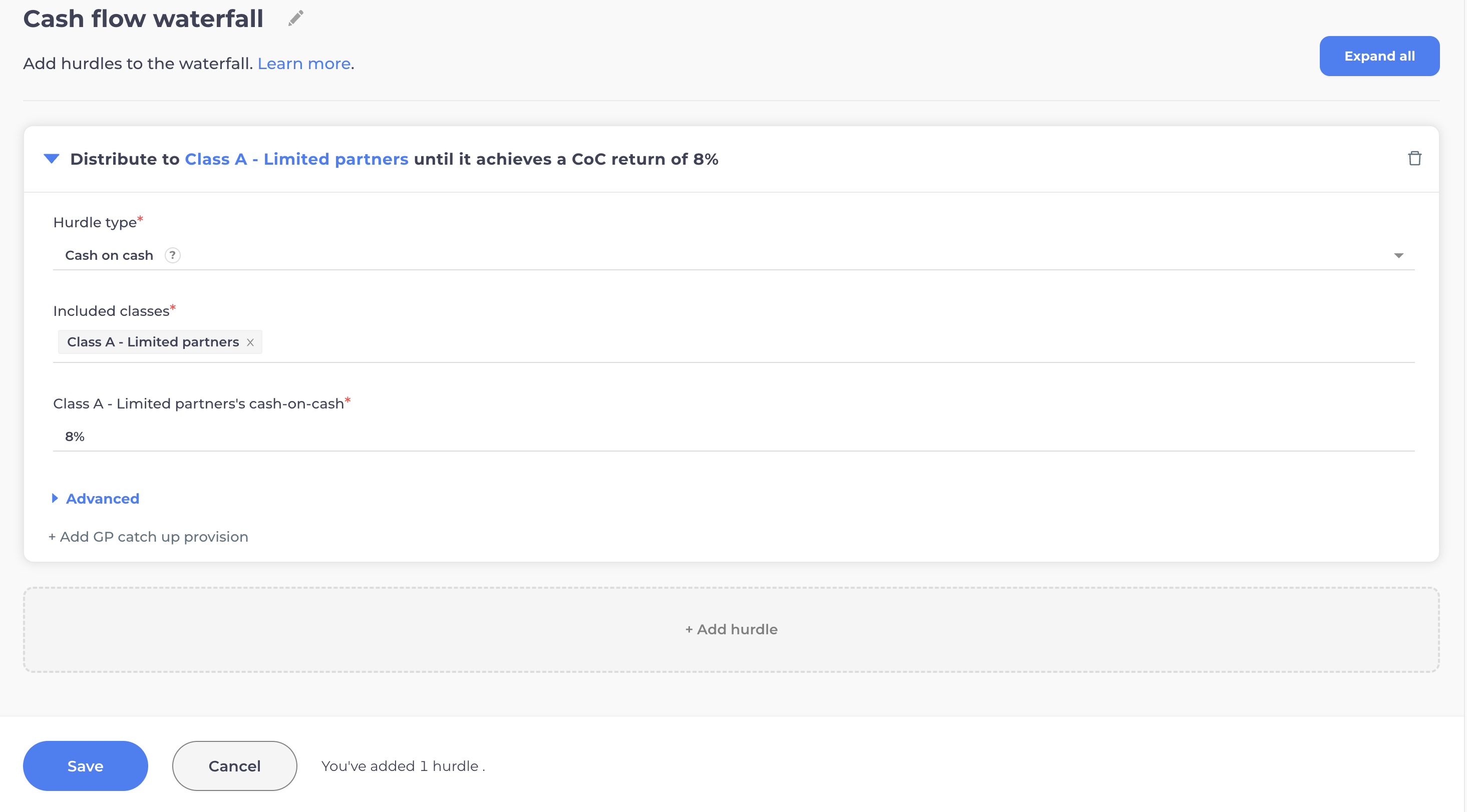Open the Learn more link

point(303,63)
